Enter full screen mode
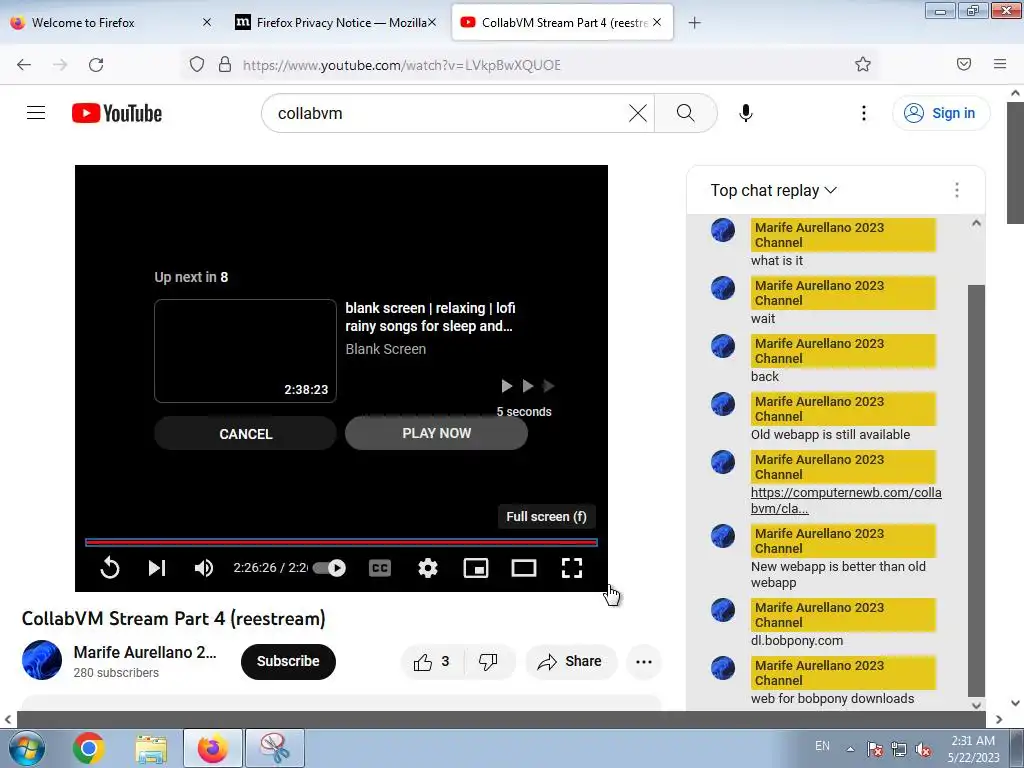Image resolution: width=1024 pixels, height=768 pixels. pyautogui.click(x=572, y=568)
